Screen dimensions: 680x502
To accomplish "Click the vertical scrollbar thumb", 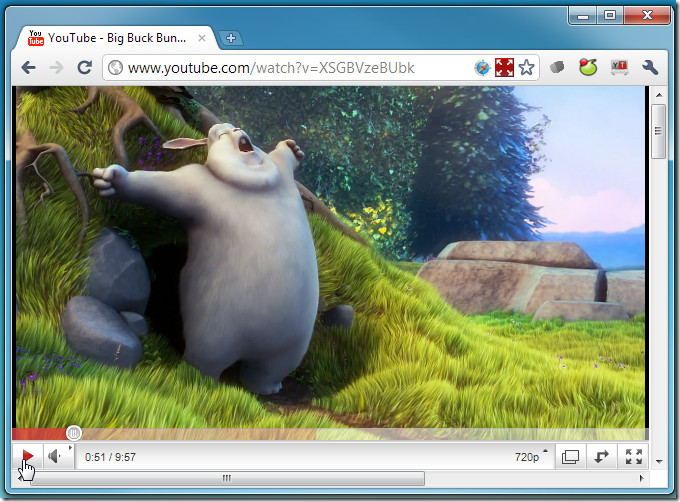I will click(x=659, y=131).
